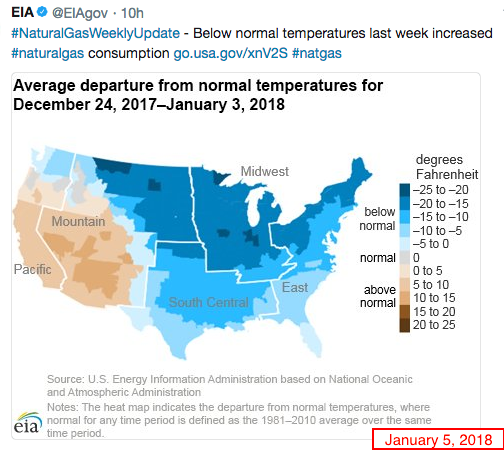Select the Mountain region on map

point(78,221)
